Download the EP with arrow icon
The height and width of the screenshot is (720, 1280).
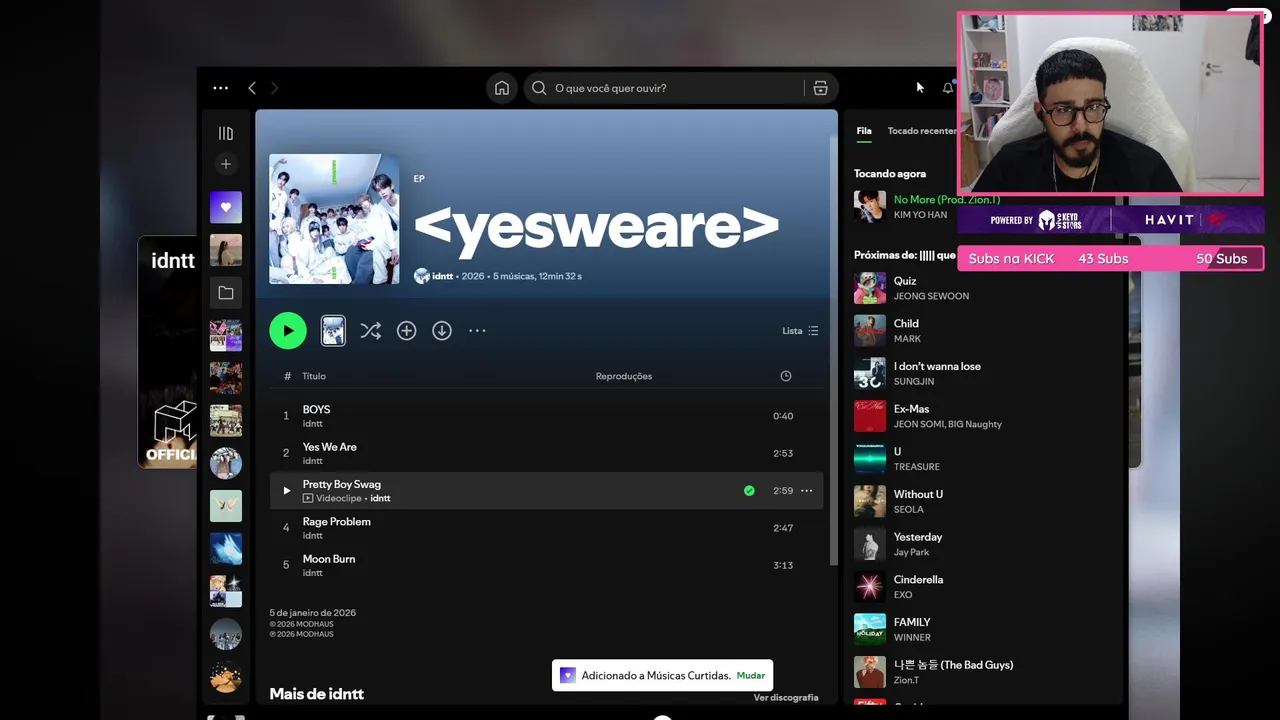442,330
